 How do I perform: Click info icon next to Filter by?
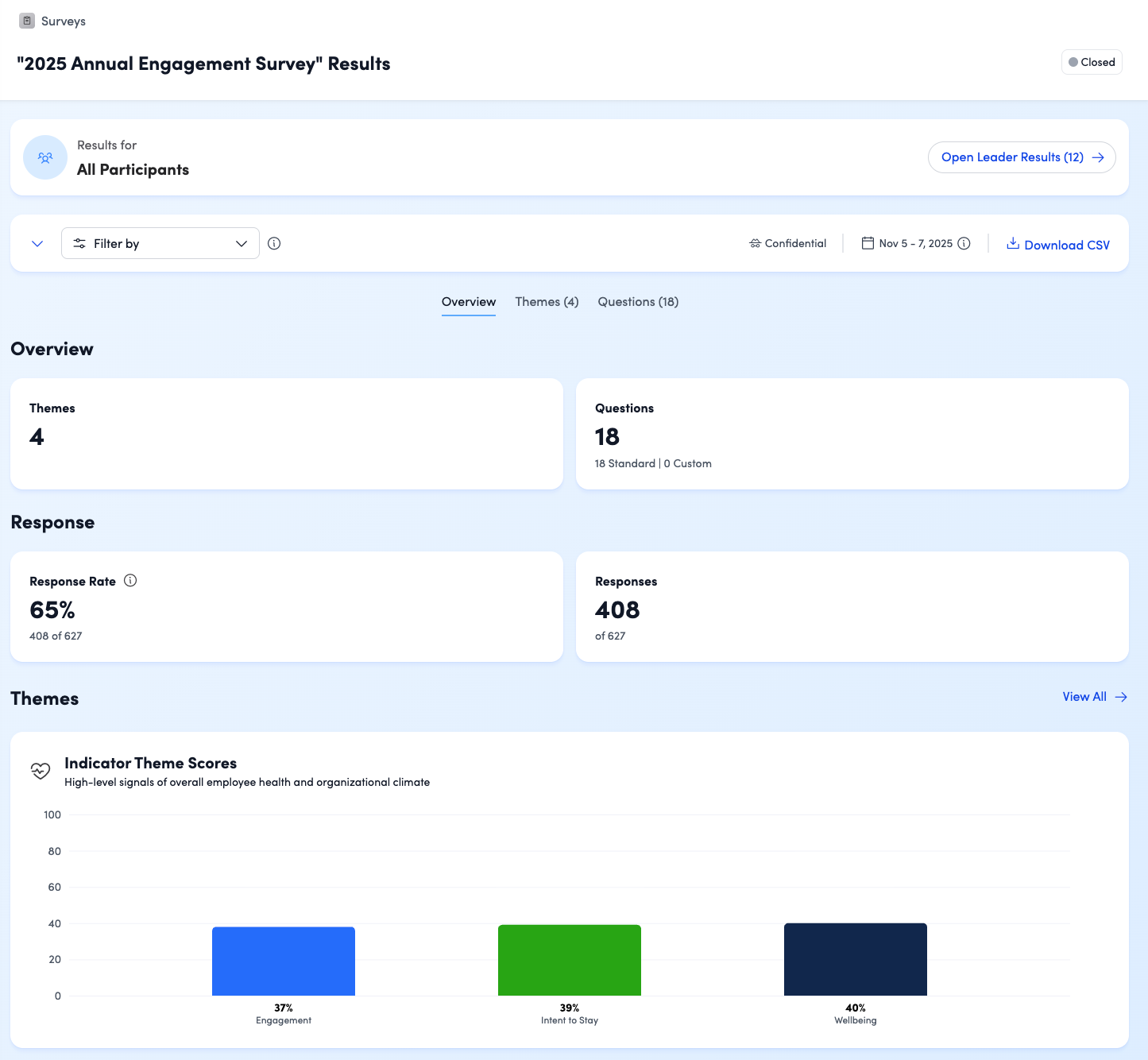click(274, 244)
